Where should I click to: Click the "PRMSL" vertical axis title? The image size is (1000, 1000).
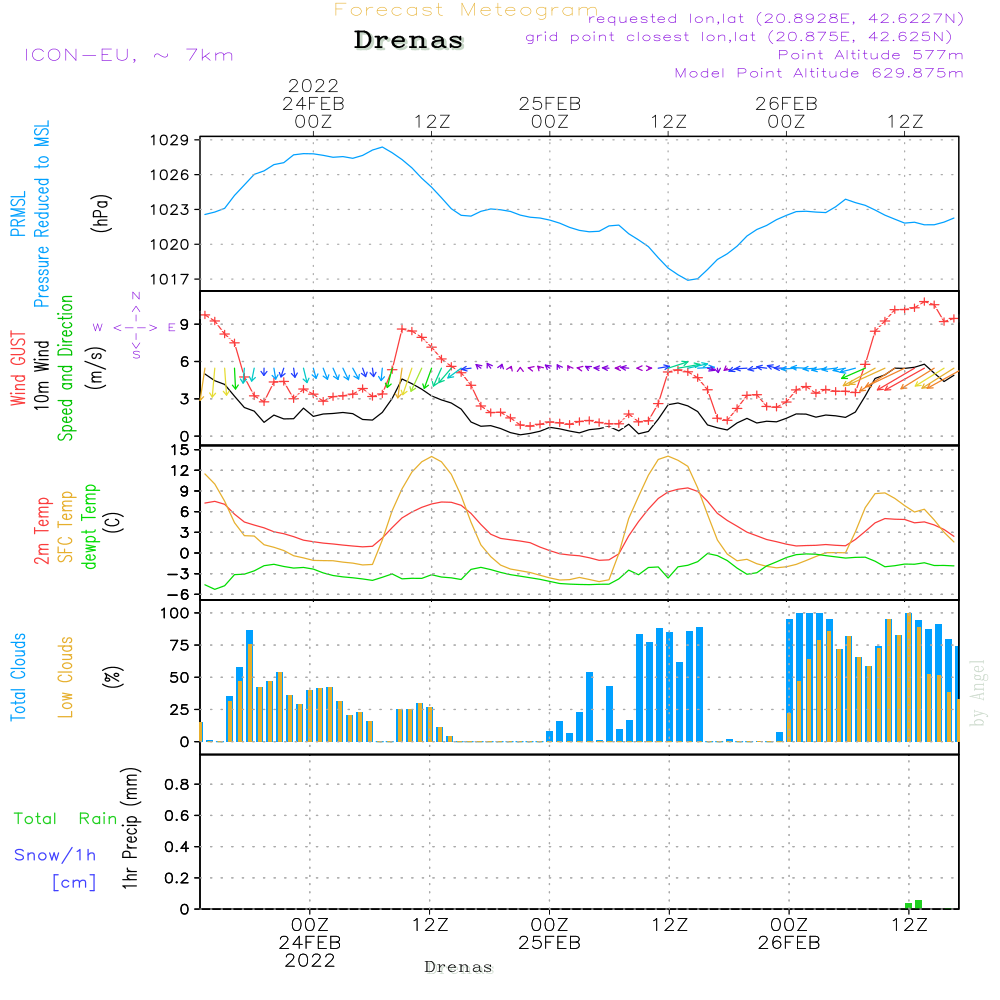pos(18,213)
